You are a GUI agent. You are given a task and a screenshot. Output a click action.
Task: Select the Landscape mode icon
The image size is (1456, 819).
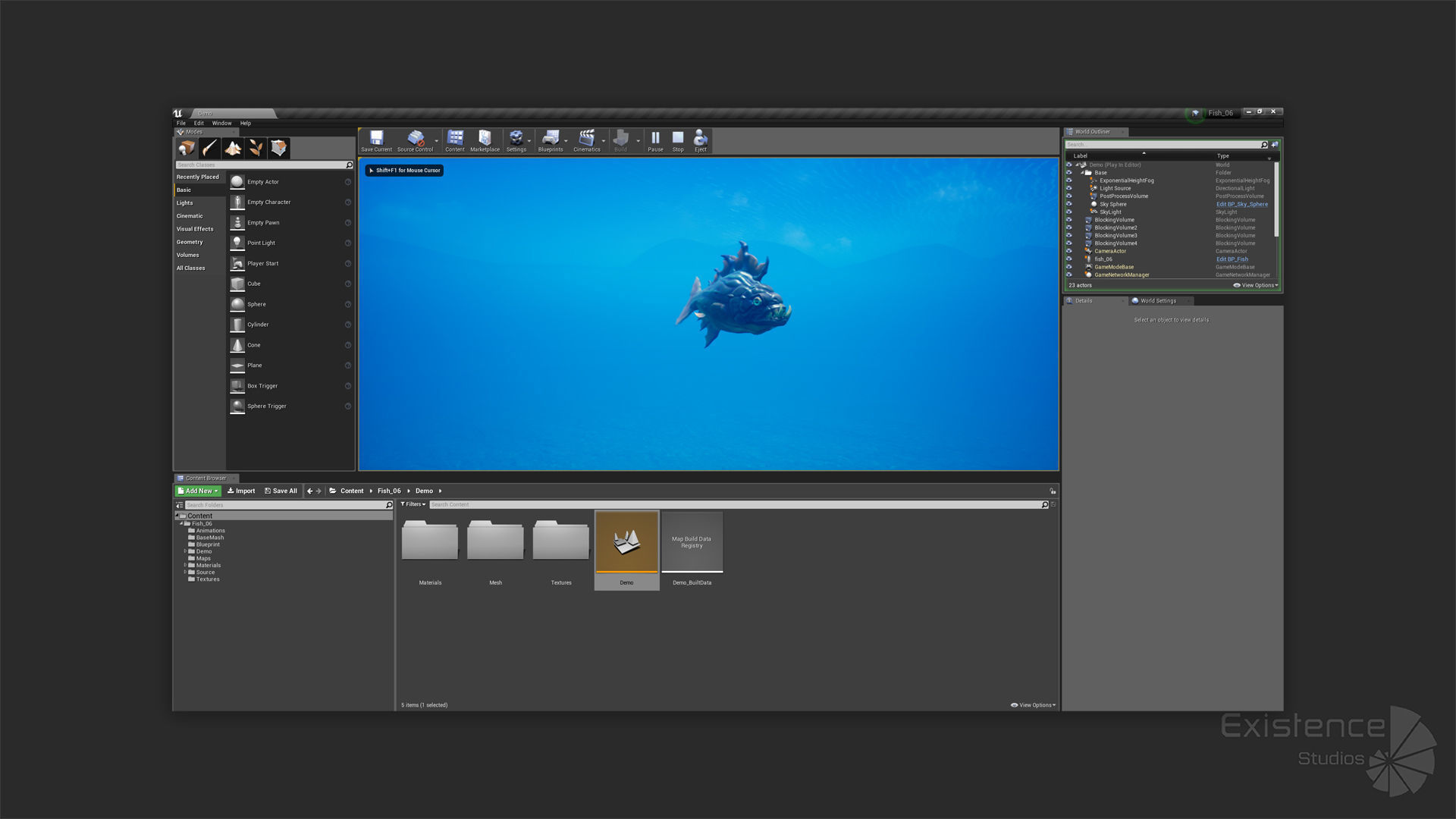coord(233,148)
